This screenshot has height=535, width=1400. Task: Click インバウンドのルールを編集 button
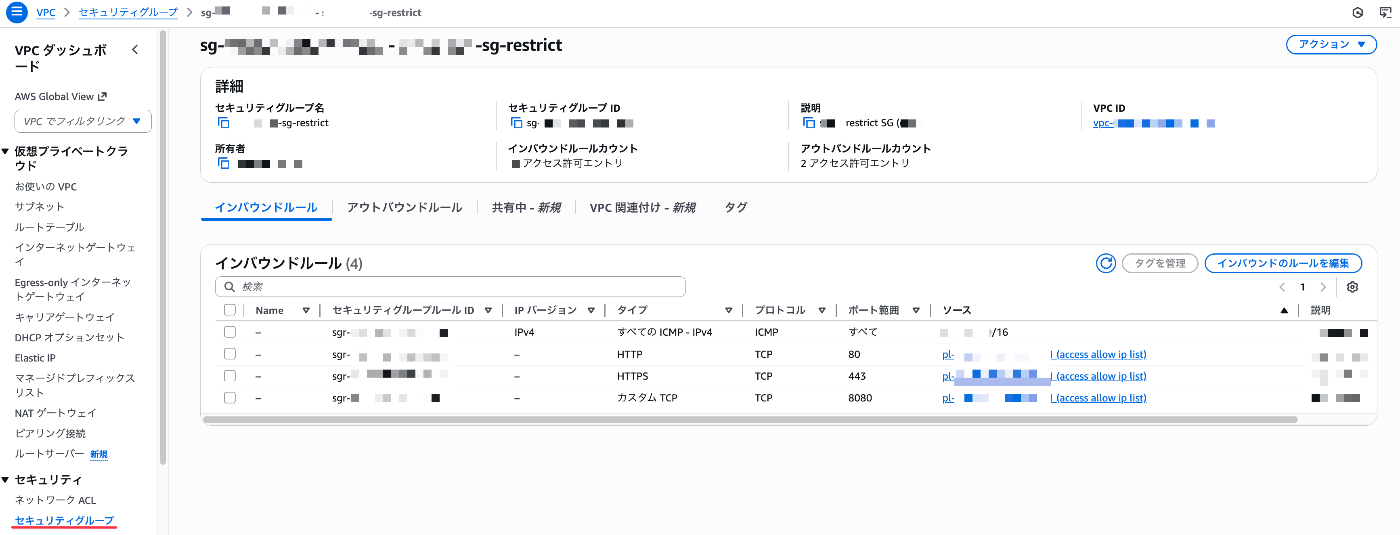[x=1283, y=263]
